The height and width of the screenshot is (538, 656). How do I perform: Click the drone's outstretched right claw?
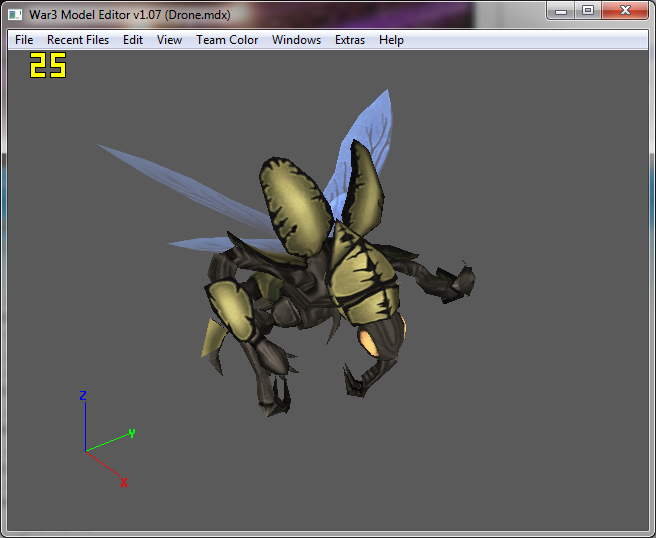pyautogui.click(x=455, y=282)
